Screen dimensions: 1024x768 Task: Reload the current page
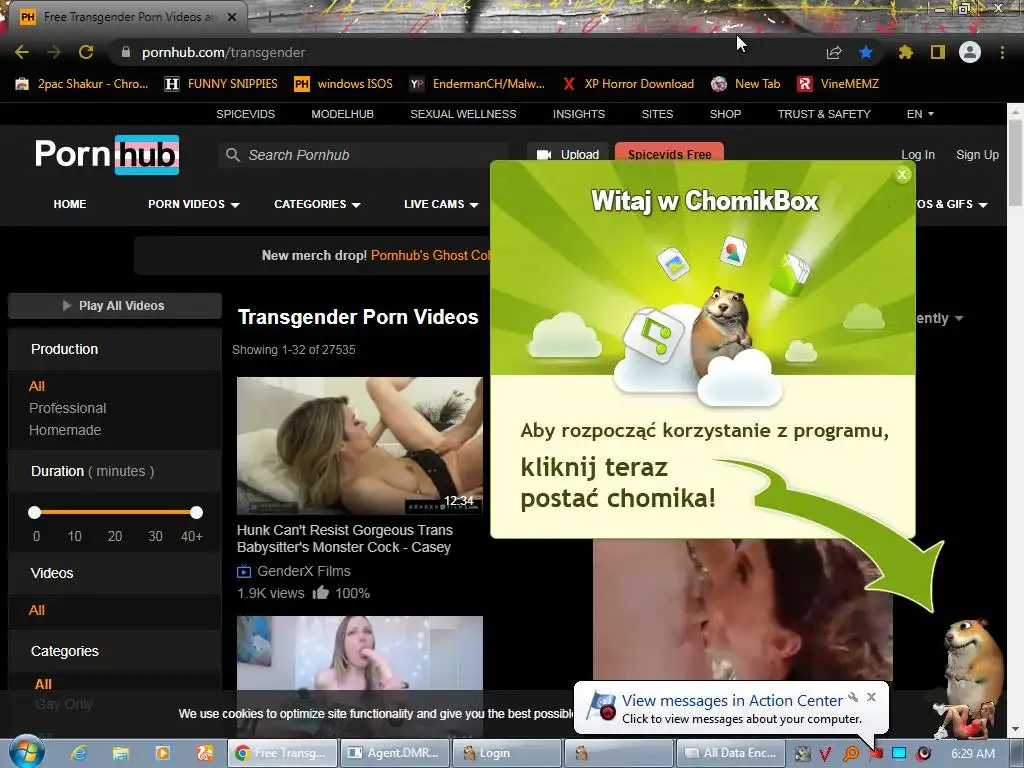coord(86,52)
